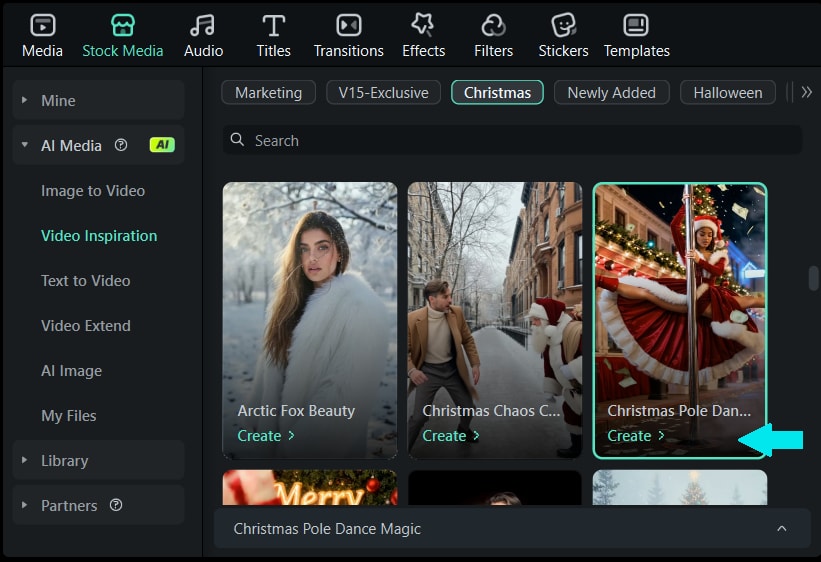Open the Media tab icon
This screenshot has height=562, width=821.
tap(42, 25)
